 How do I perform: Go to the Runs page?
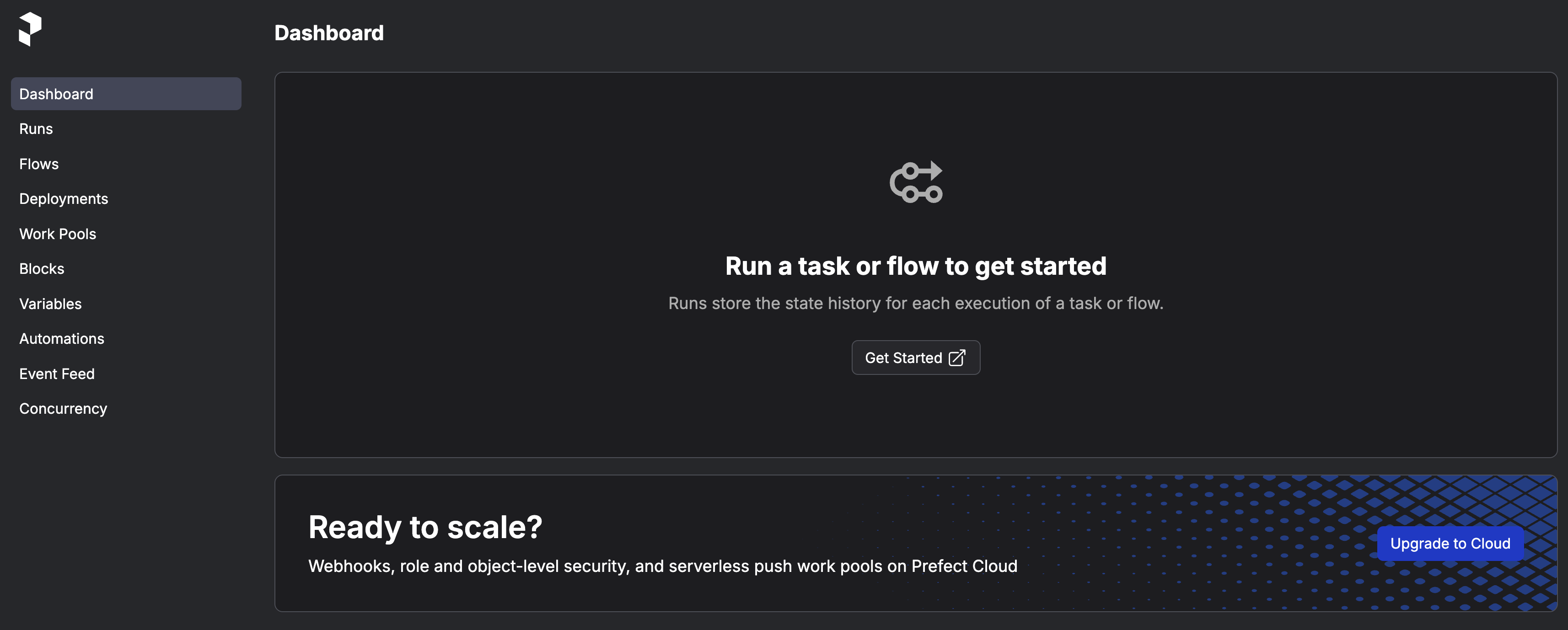(36, 129)
